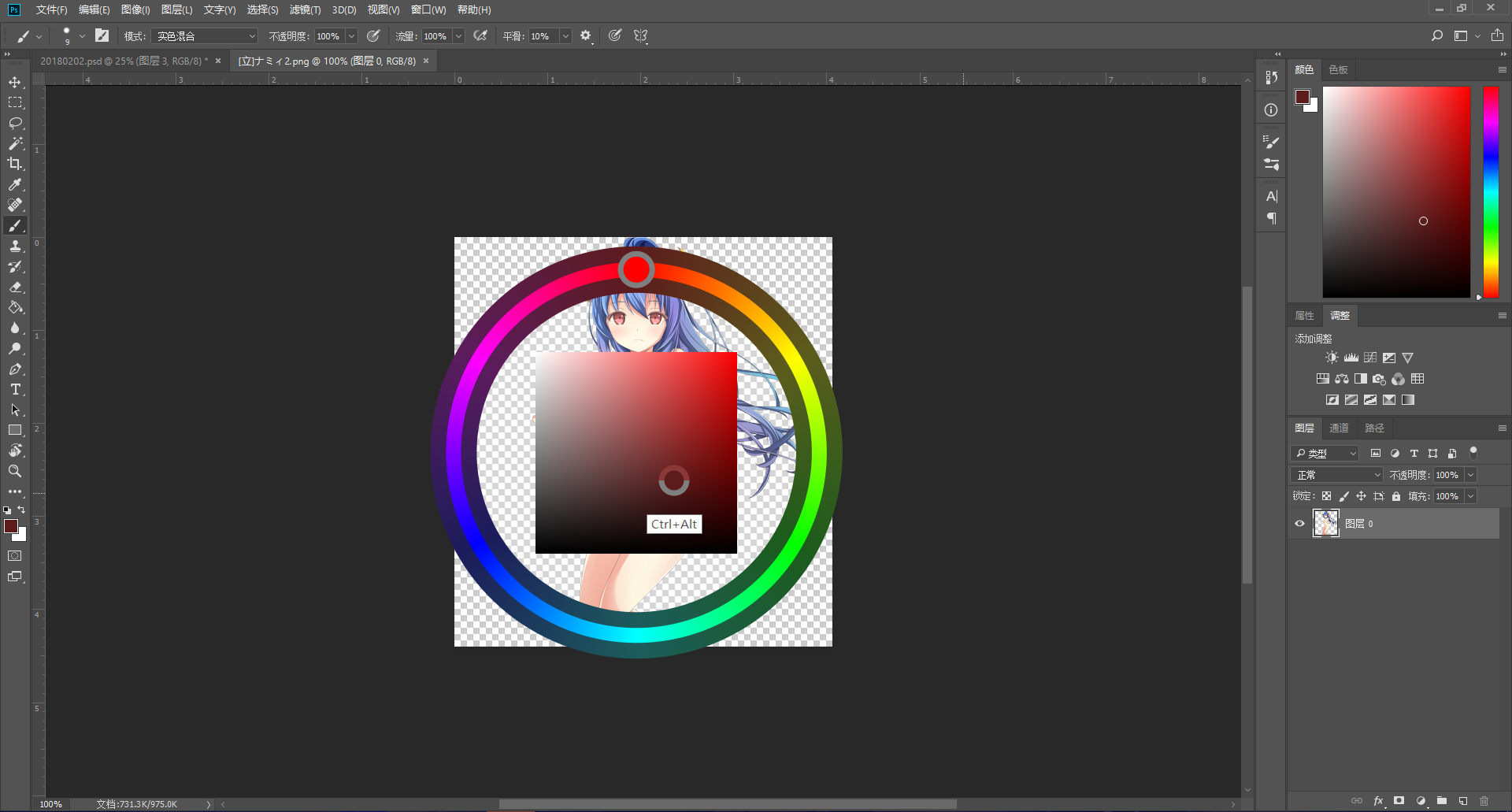Select the Pen tool
Image resolution: width=1512 pixels, height=812 pixels.
15,369
